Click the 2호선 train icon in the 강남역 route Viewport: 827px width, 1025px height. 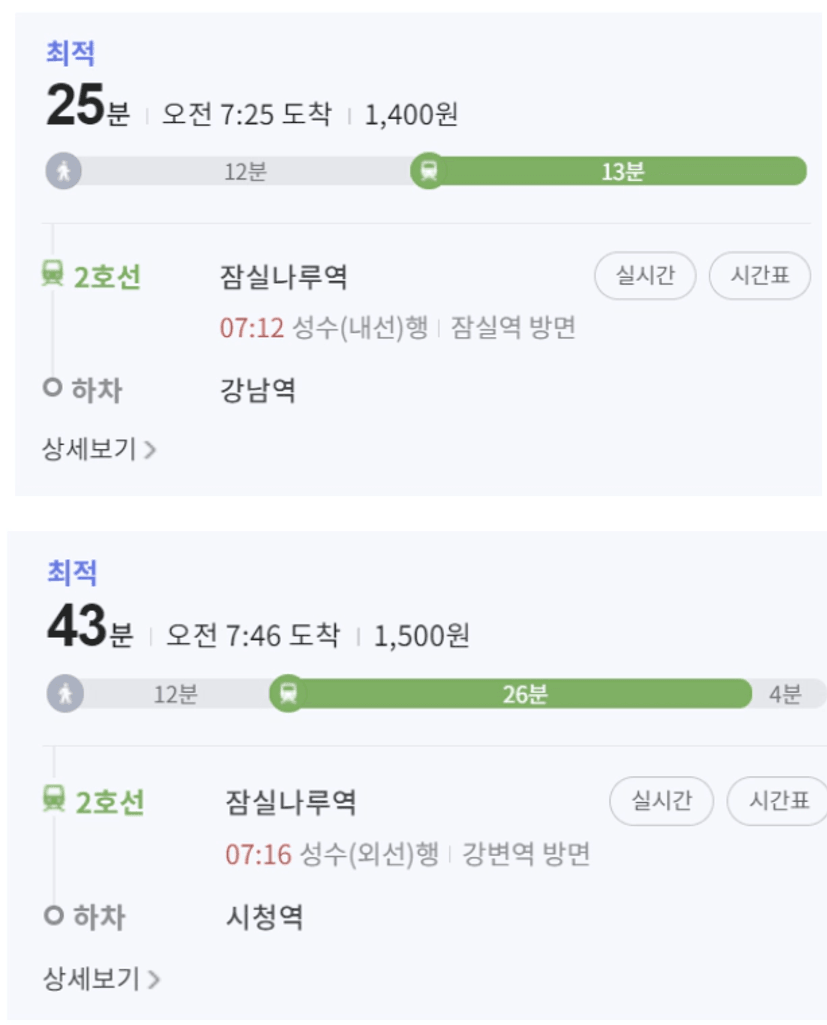[53, 273]
